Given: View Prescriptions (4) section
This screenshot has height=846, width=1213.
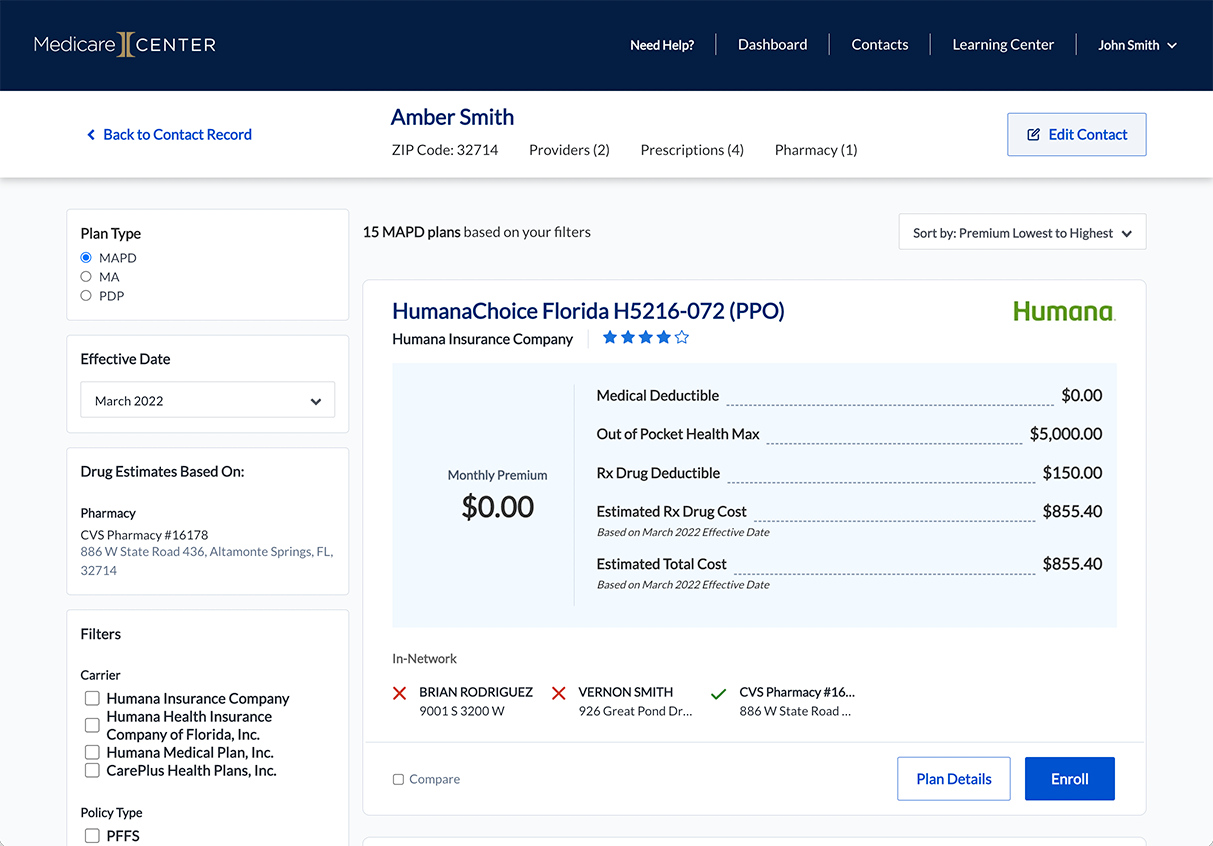Looking at the screenshot, I should [x=692, y=150].
